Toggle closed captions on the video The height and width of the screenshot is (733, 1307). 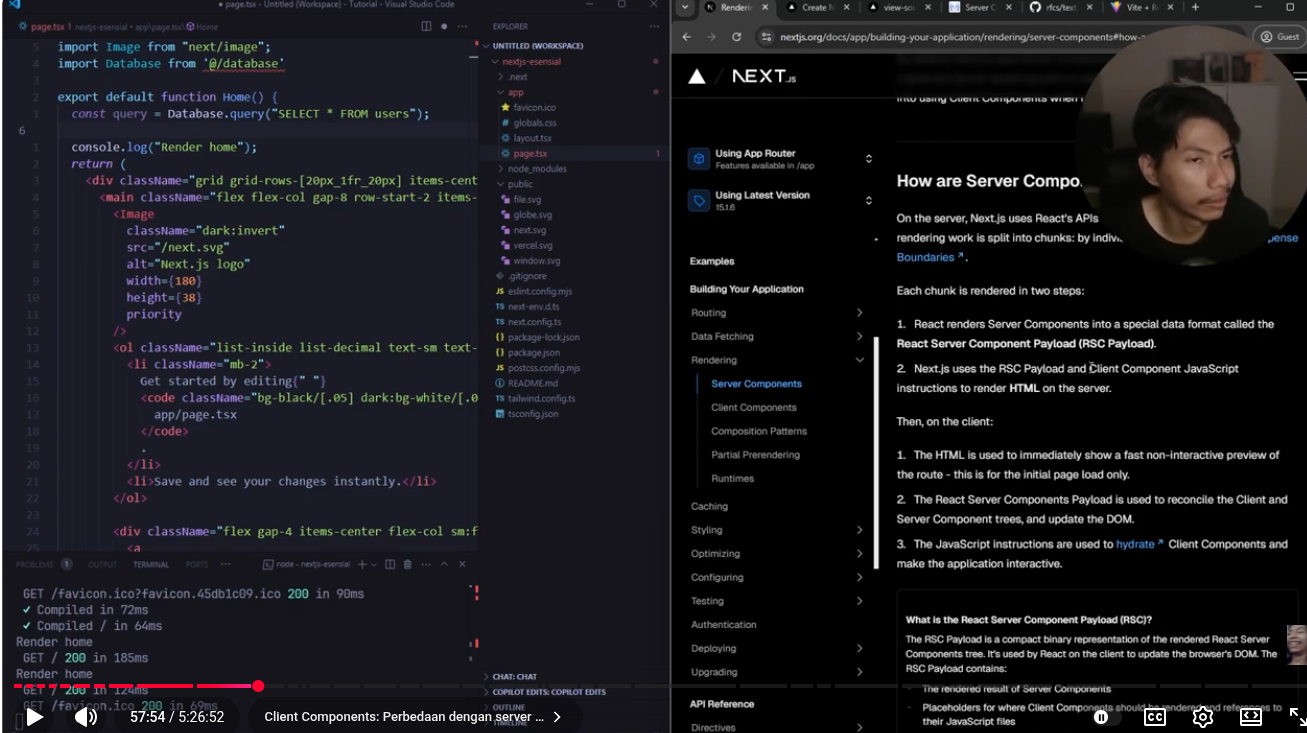click(1155, 716)
